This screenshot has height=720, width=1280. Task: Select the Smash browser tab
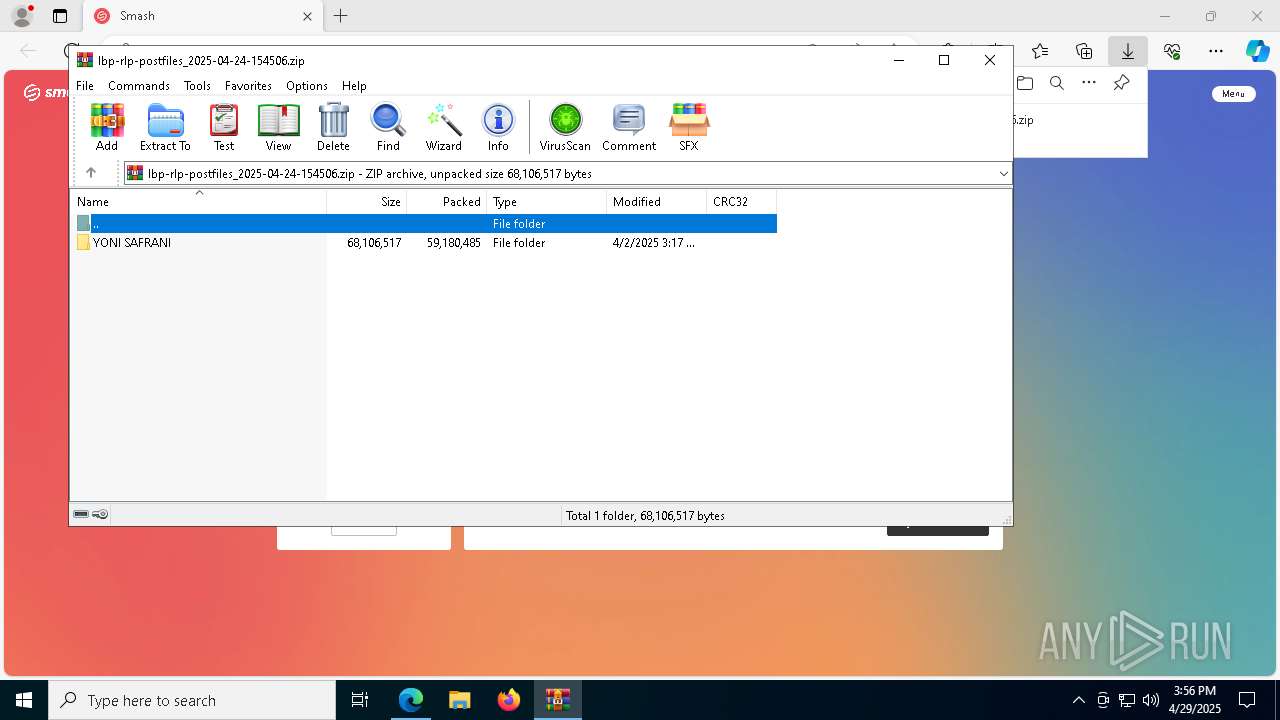click(x=203, y=16)
